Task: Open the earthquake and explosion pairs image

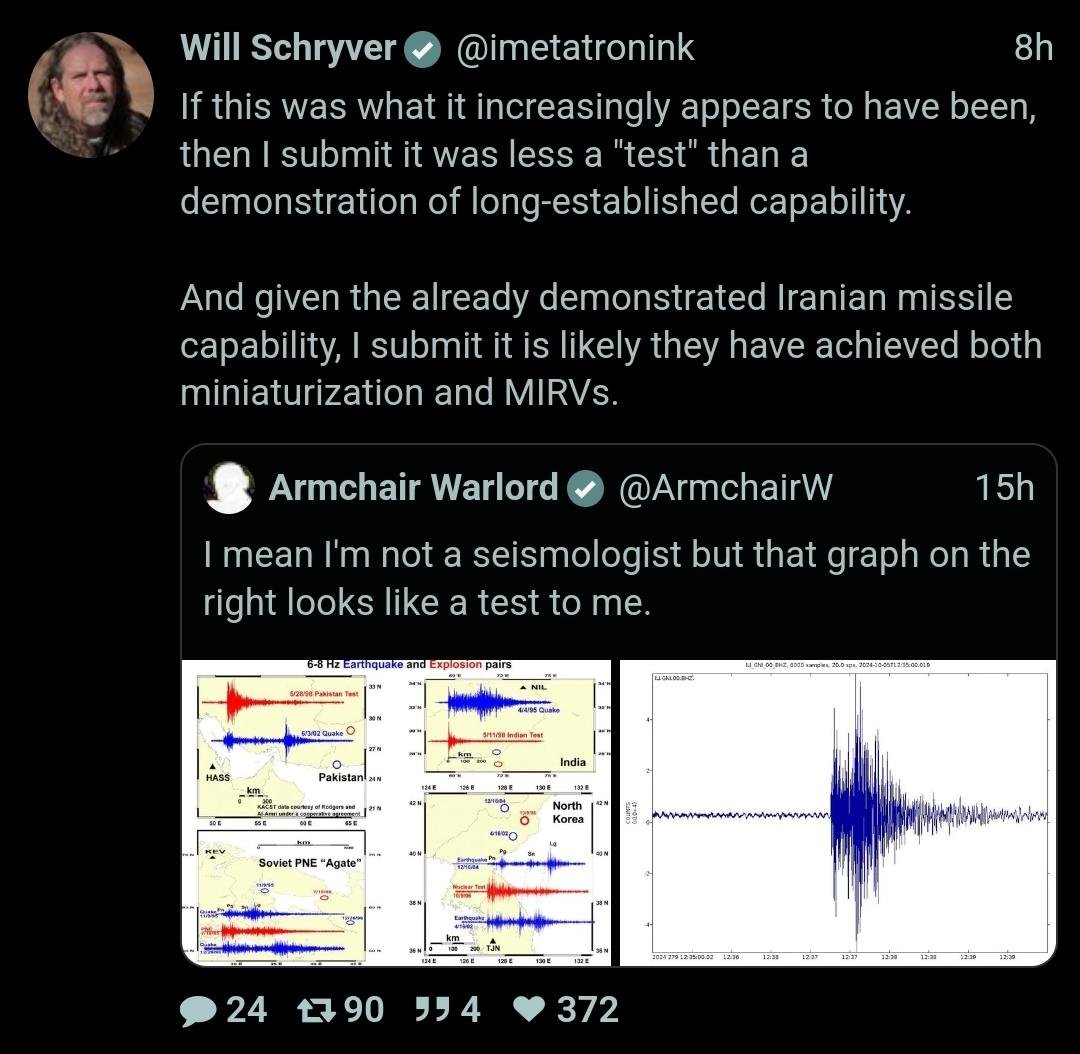Action: (397, 812)
